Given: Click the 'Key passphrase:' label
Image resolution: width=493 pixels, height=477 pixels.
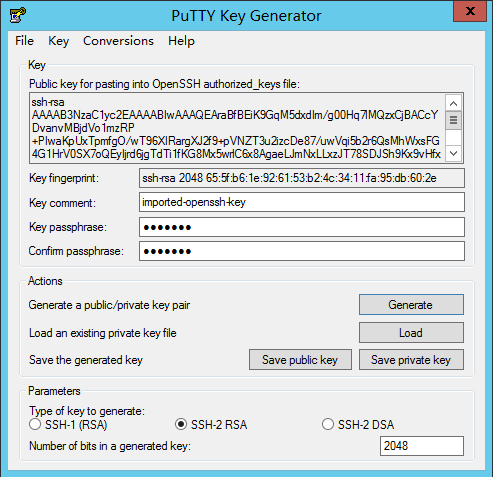Looking at the screenshot, I should pyautogui.click(x=68, y=227).
